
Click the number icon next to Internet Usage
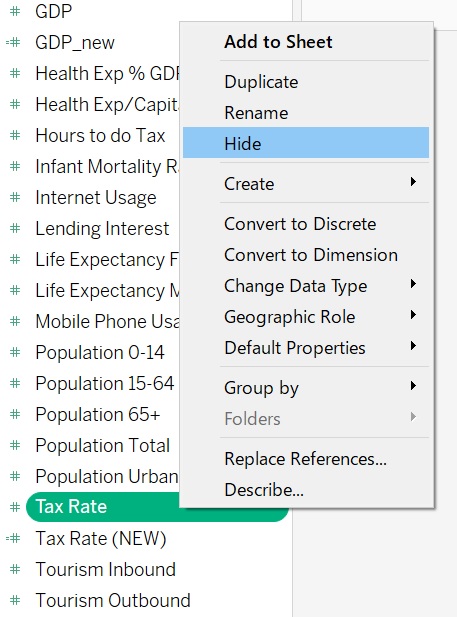point(15,197)
